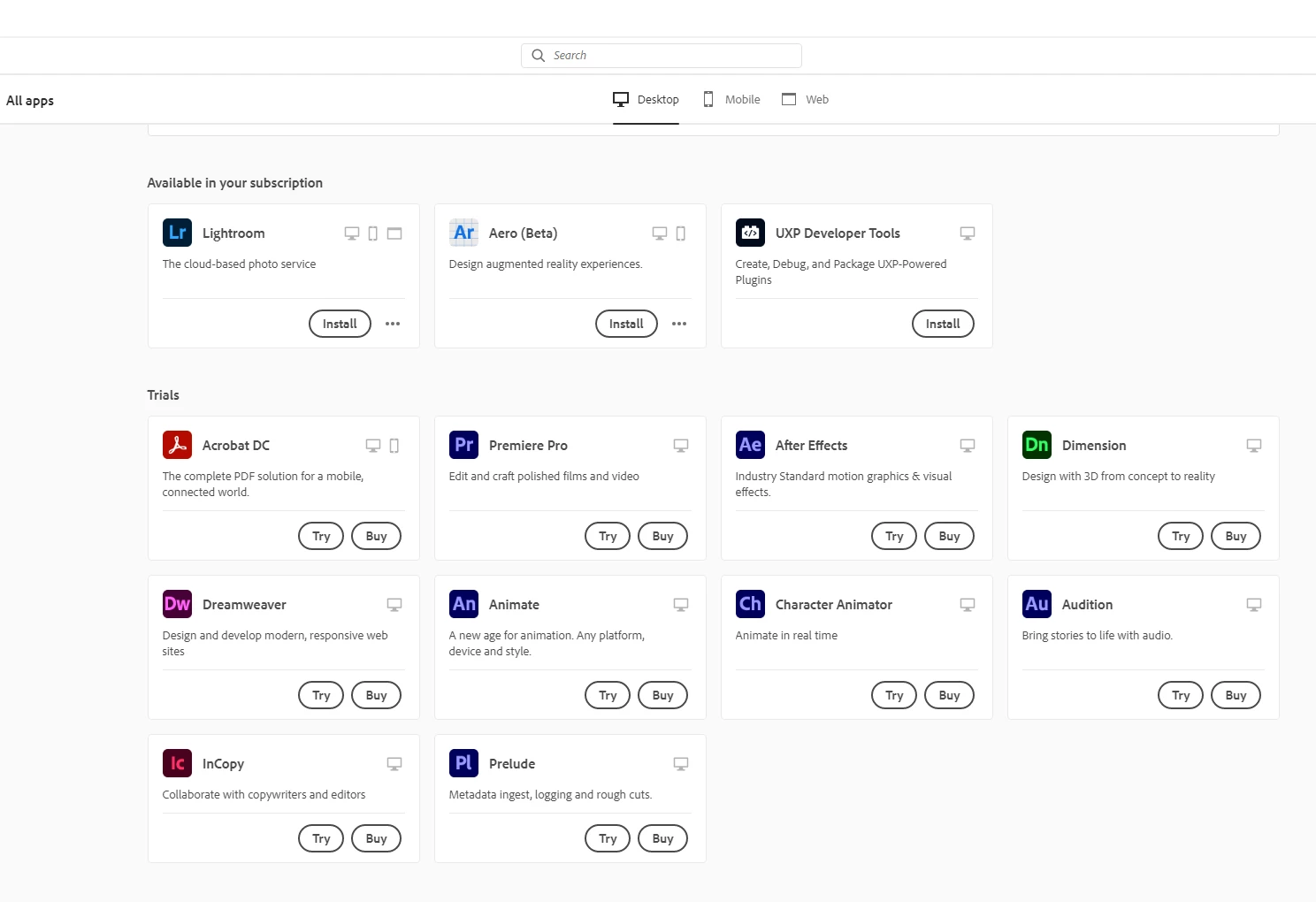Buy Premiere Pro

pos(663,536)
